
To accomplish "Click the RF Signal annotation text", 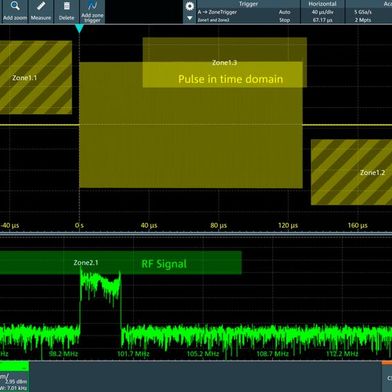I will click(x=164, y=264).
